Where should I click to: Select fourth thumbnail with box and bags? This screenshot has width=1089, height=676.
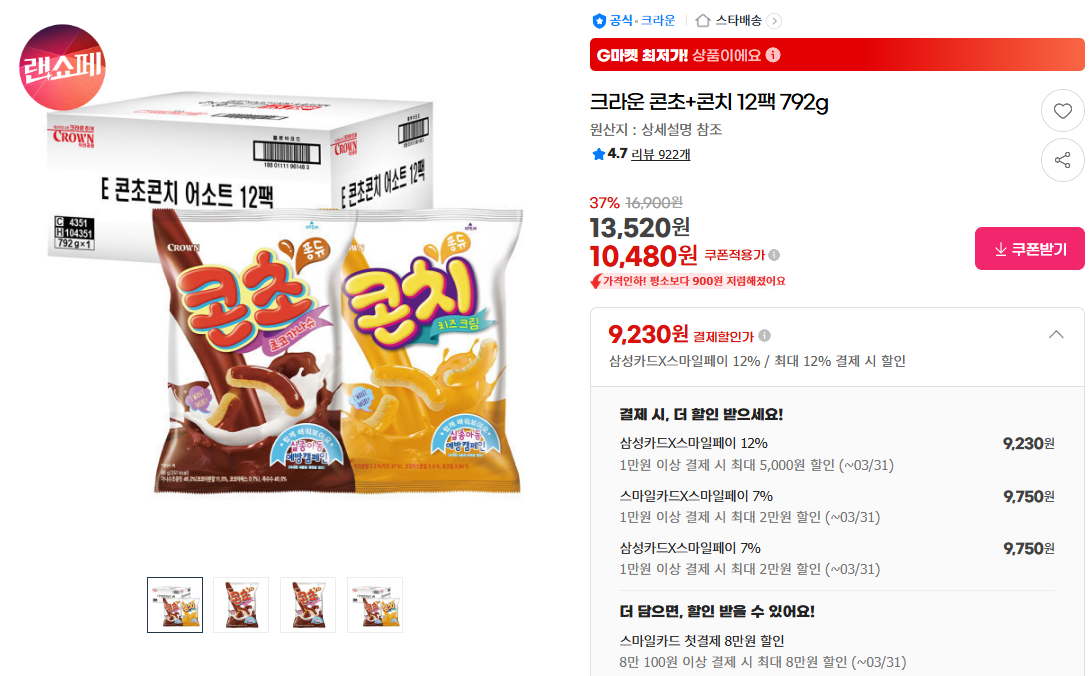pos(375,604)
